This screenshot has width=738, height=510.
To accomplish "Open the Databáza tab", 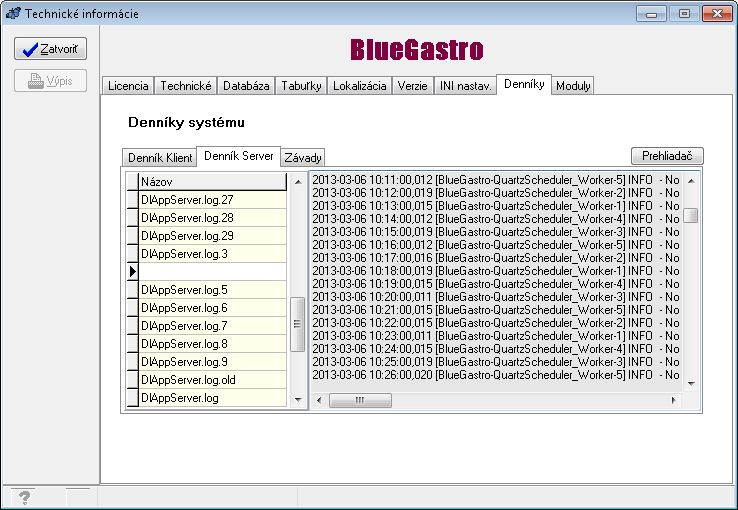I will (246, 86).
